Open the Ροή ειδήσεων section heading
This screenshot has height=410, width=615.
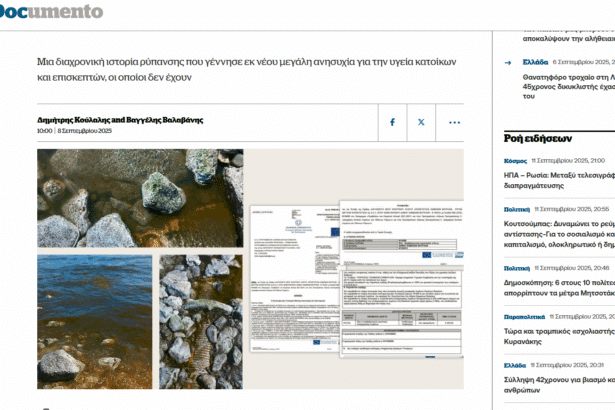tap(537, 138)
